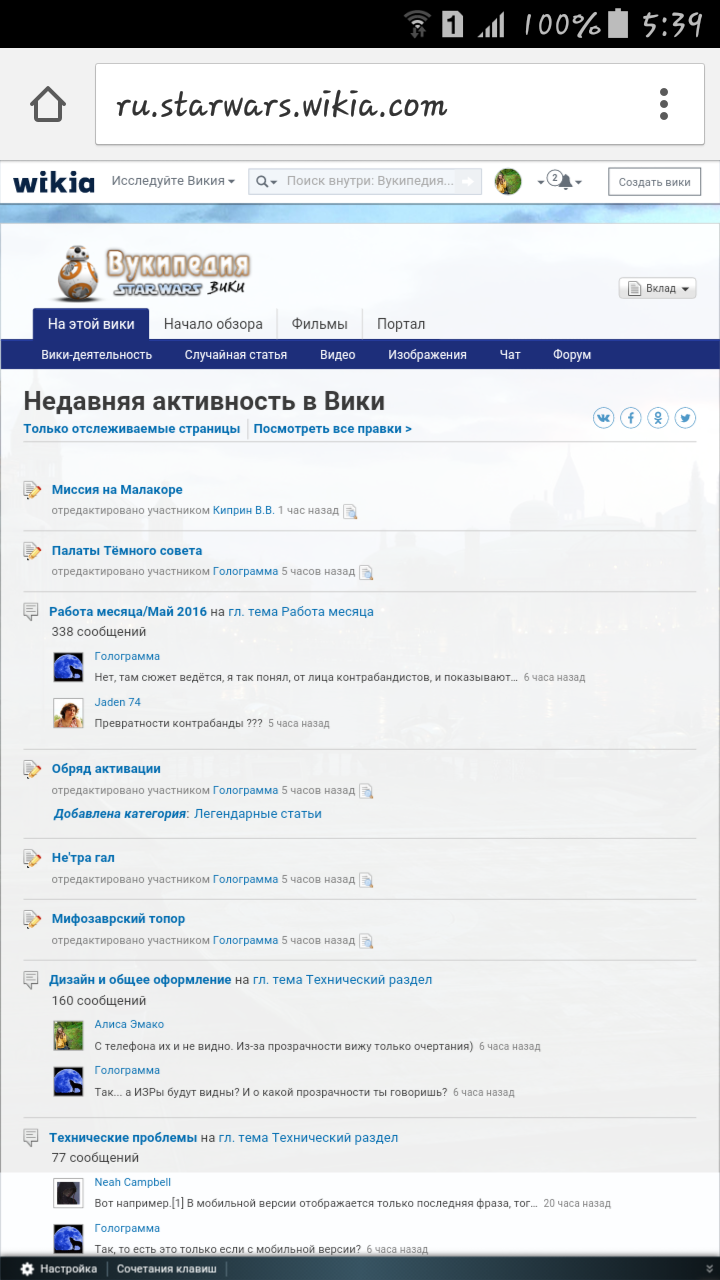The height and width of the screenshot is (1280, 720).
Task: Select Начало обзора tab
Action: click(x=213, y=324)
